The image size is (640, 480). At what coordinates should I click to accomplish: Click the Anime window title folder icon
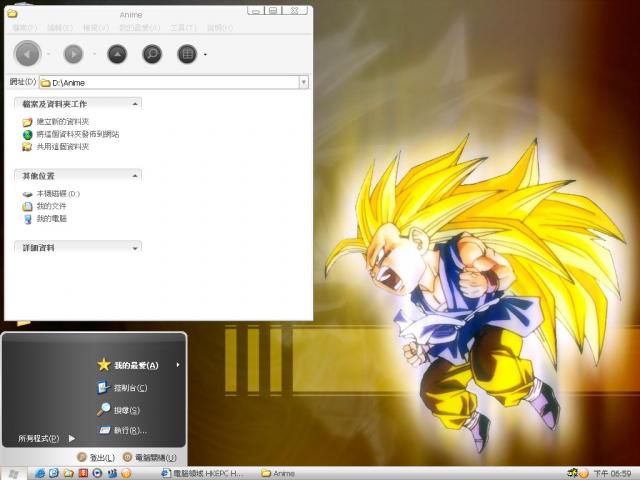point(12,14)
